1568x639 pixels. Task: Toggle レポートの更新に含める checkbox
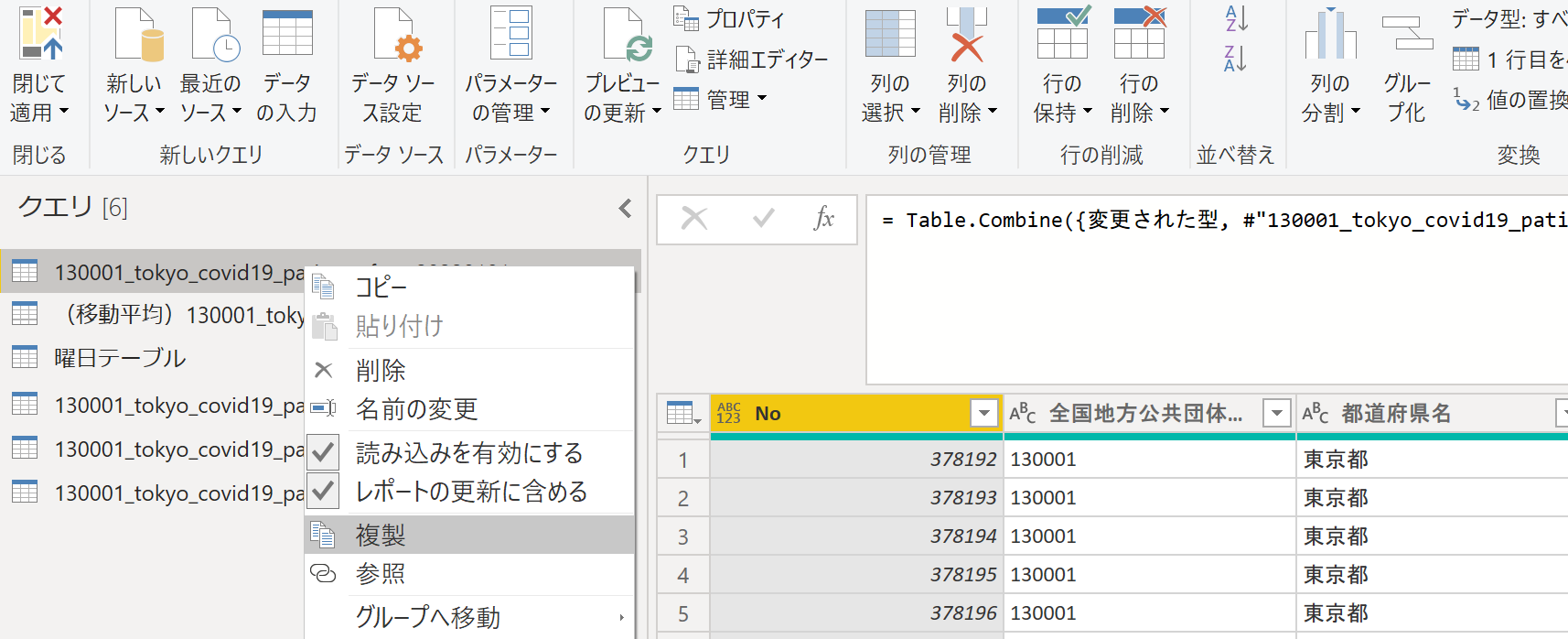323,492
